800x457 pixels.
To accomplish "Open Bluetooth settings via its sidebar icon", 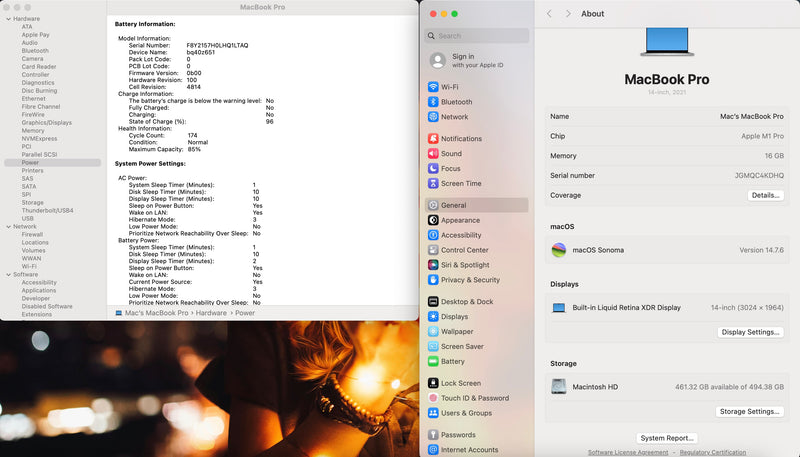I will 433,102.
